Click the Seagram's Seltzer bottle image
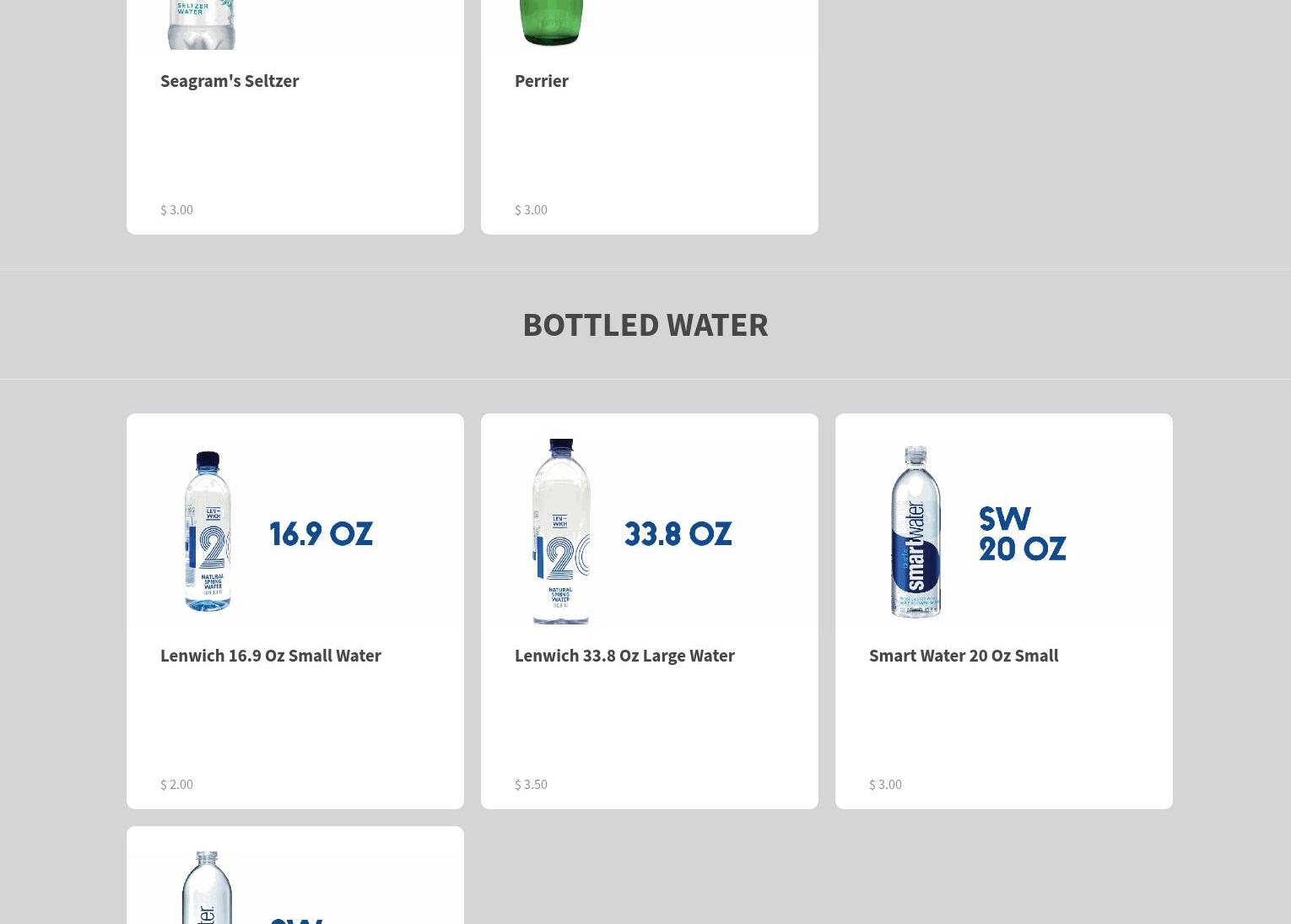1291x924 pixels. pyautogui.click(x=201, y=24)
